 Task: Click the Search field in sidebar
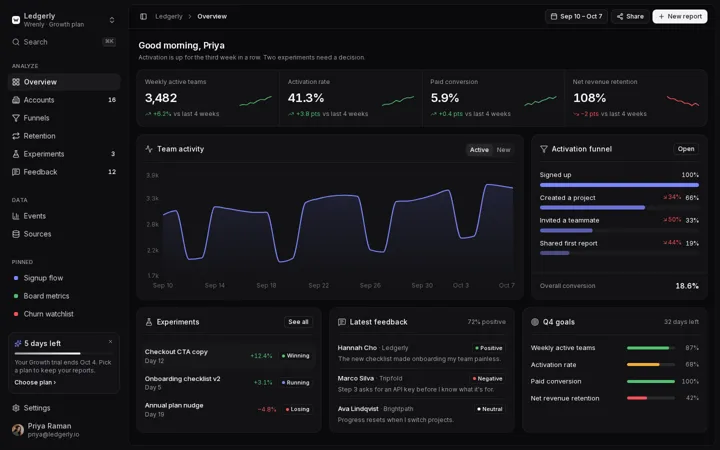point(64,42)
